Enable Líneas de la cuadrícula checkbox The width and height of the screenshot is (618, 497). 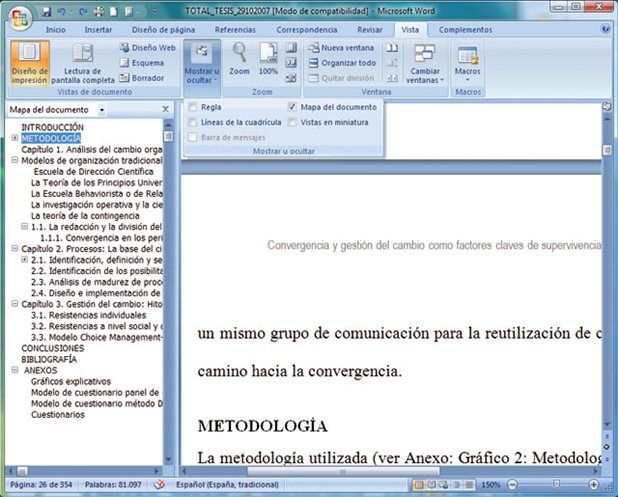[193, 123]
